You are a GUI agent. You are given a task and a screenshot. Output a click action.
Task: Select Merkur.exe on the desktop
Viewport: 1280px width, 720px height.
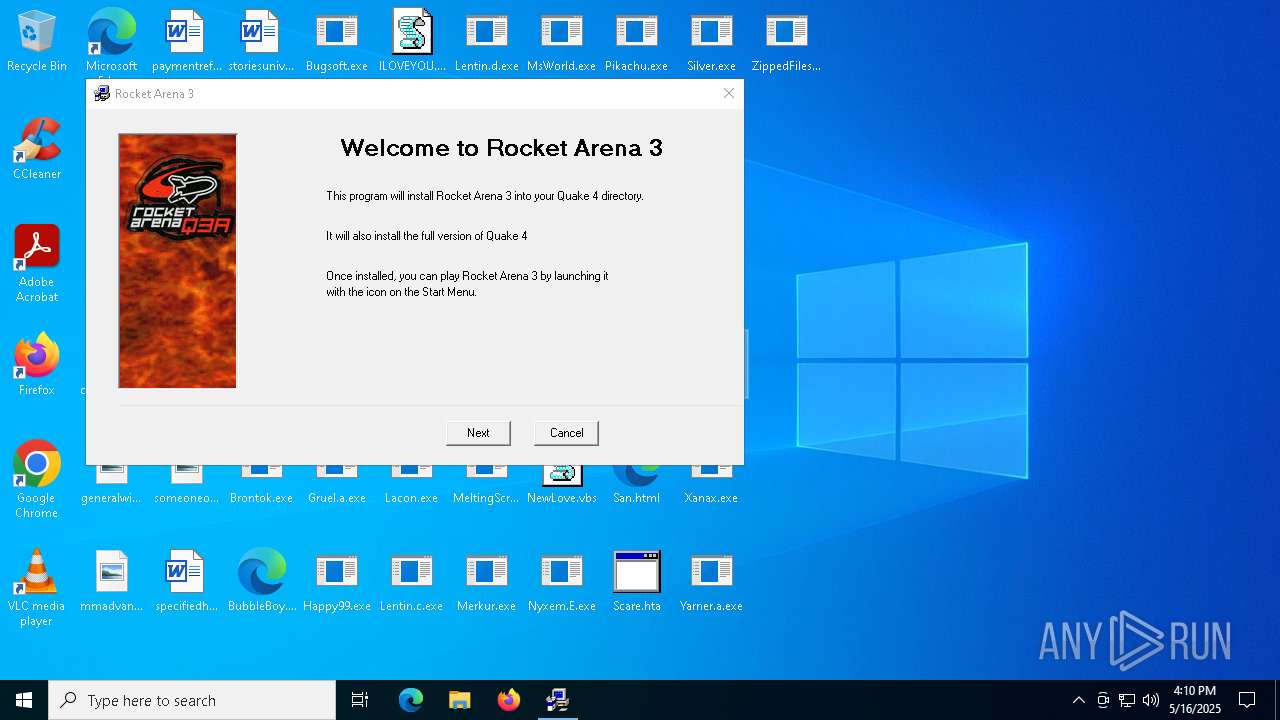pyautogui.click(x=487, y=582)
